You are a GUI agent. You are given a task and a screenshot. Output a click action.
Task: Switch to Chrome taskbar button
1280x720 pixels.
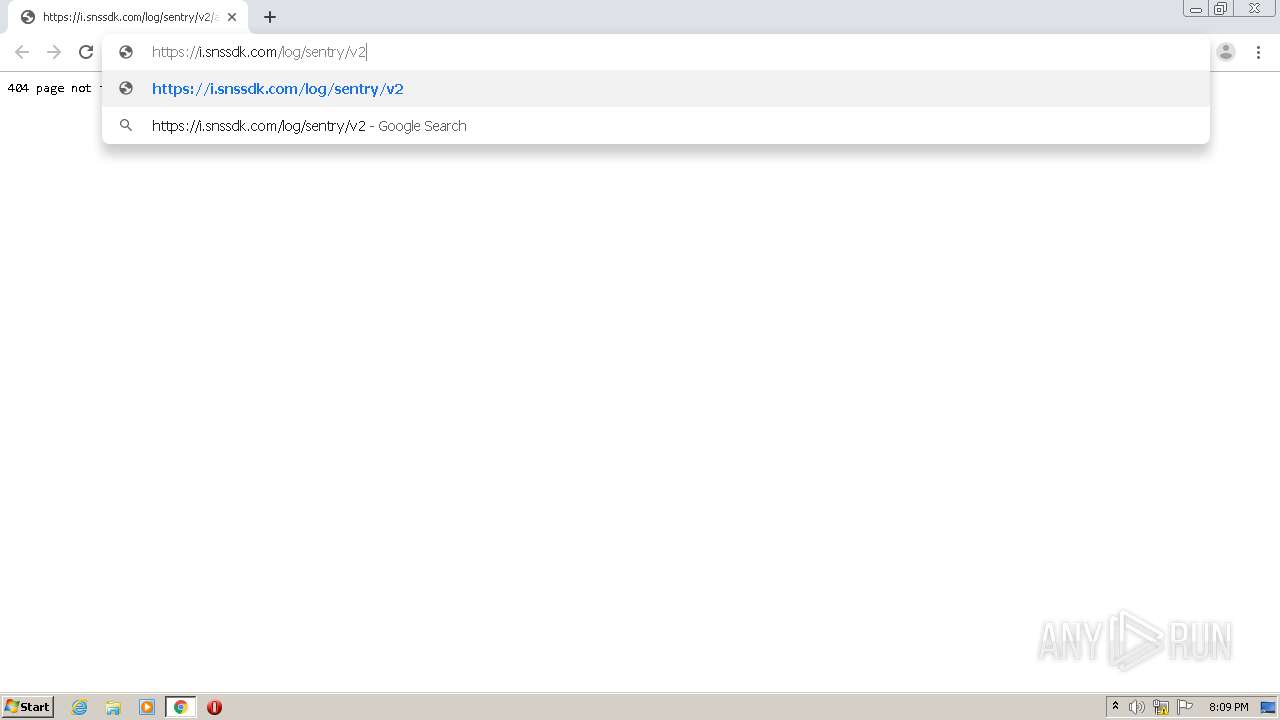[181, 707]
